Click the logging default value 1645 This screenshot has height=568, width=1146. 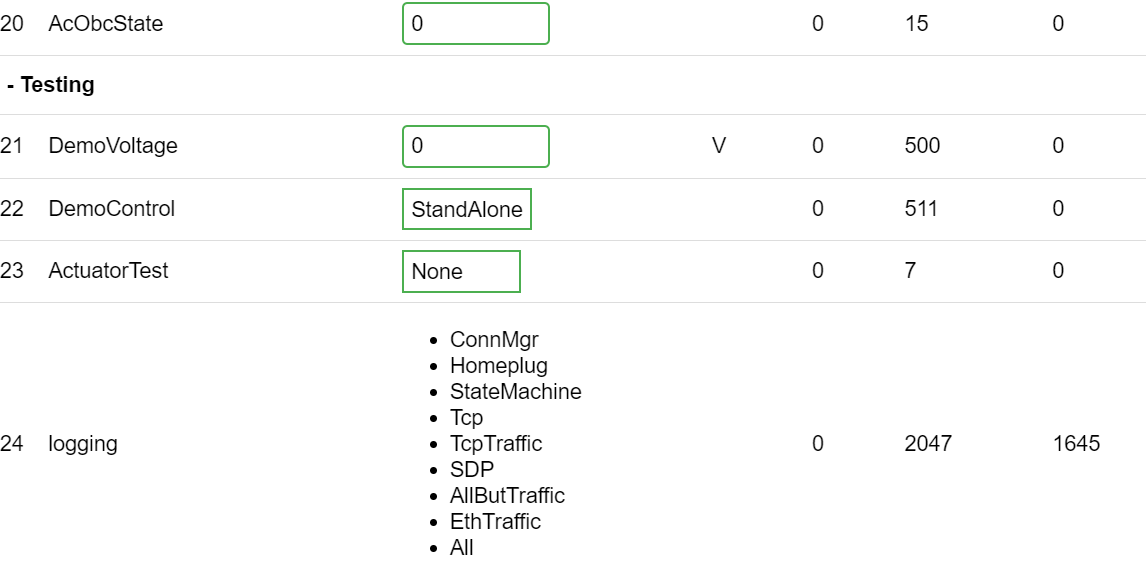(1076, 443)
